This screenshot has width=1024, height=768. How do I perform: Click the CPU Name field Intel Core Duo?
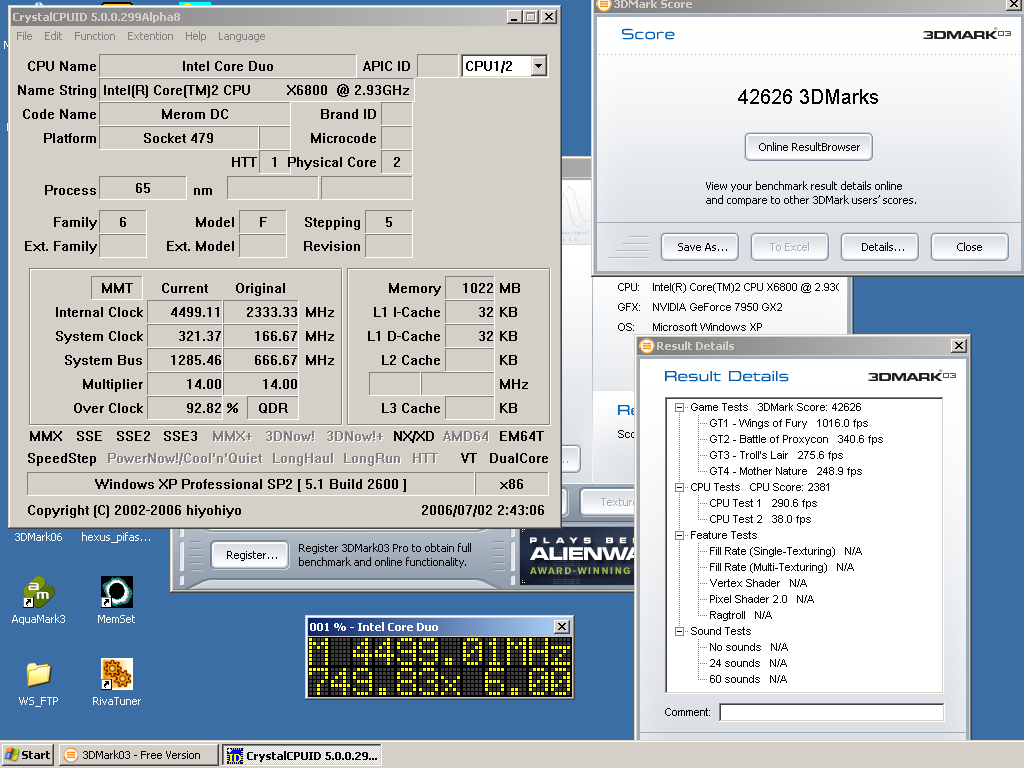(228, 66)
